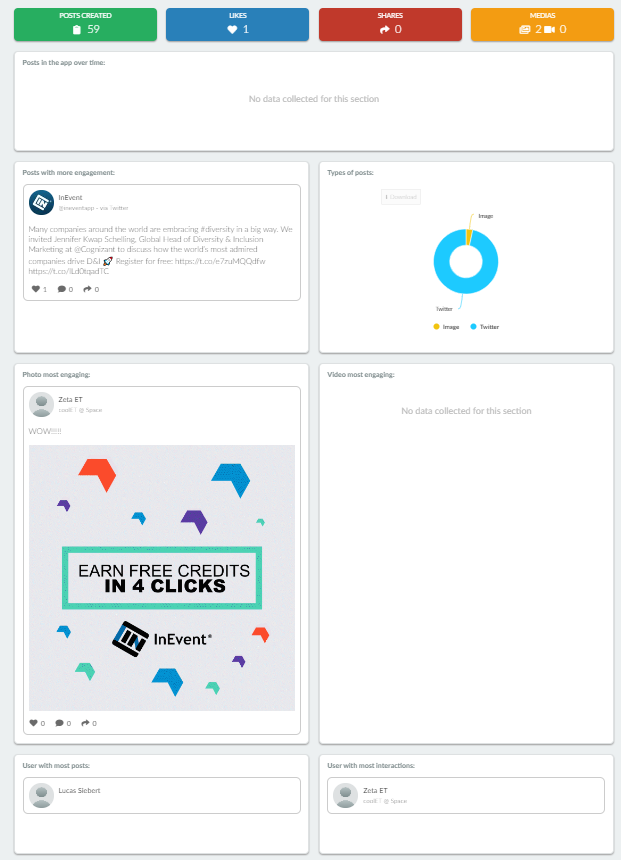Click the heart icon in Likes card
The height and width of the screenshot is (860, 621).
pyautogui.click(x=232, y=30)
